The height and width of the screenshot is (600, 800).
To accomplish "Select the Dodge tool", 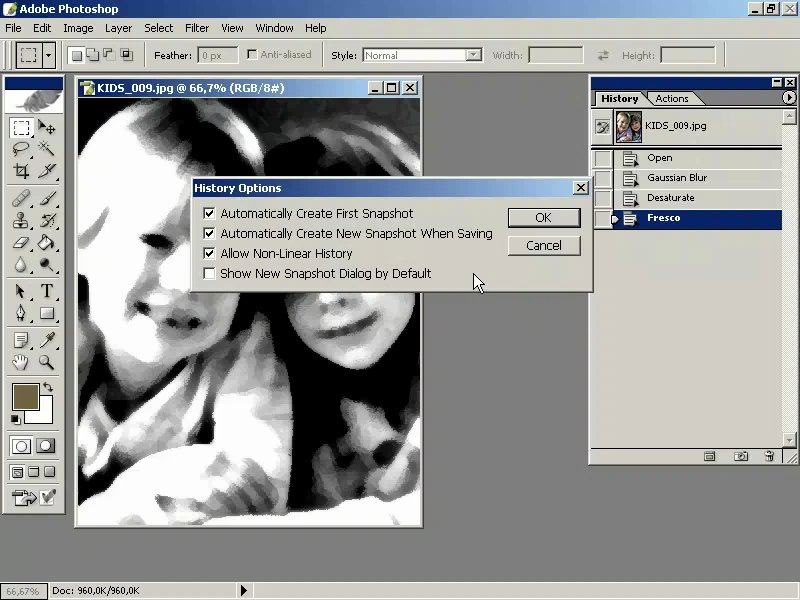I will tap(46, 264).
